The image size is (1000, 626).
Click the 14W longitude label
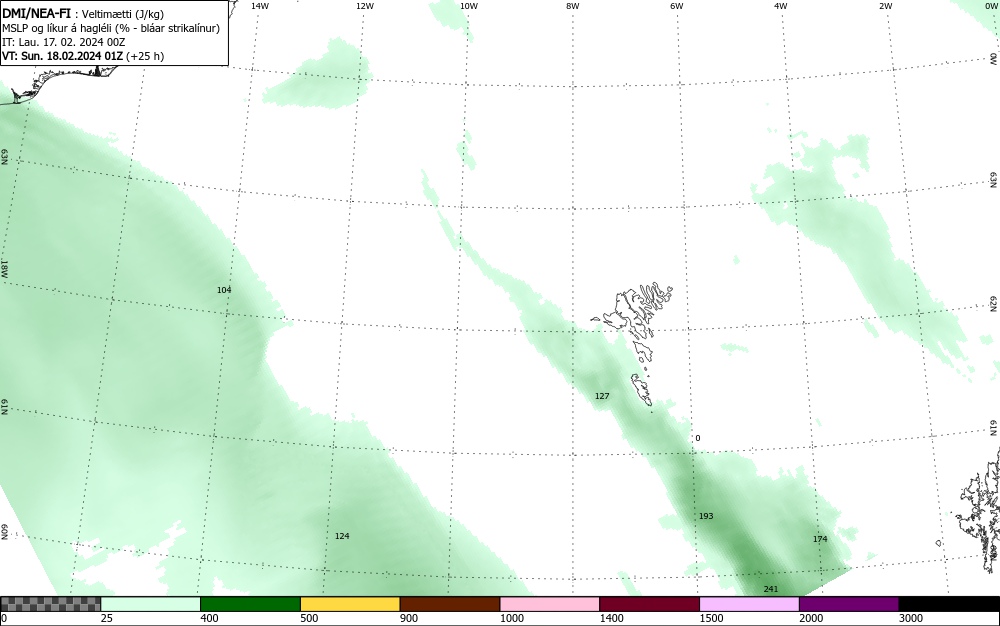pyautogui.click(x=260, y=6)
